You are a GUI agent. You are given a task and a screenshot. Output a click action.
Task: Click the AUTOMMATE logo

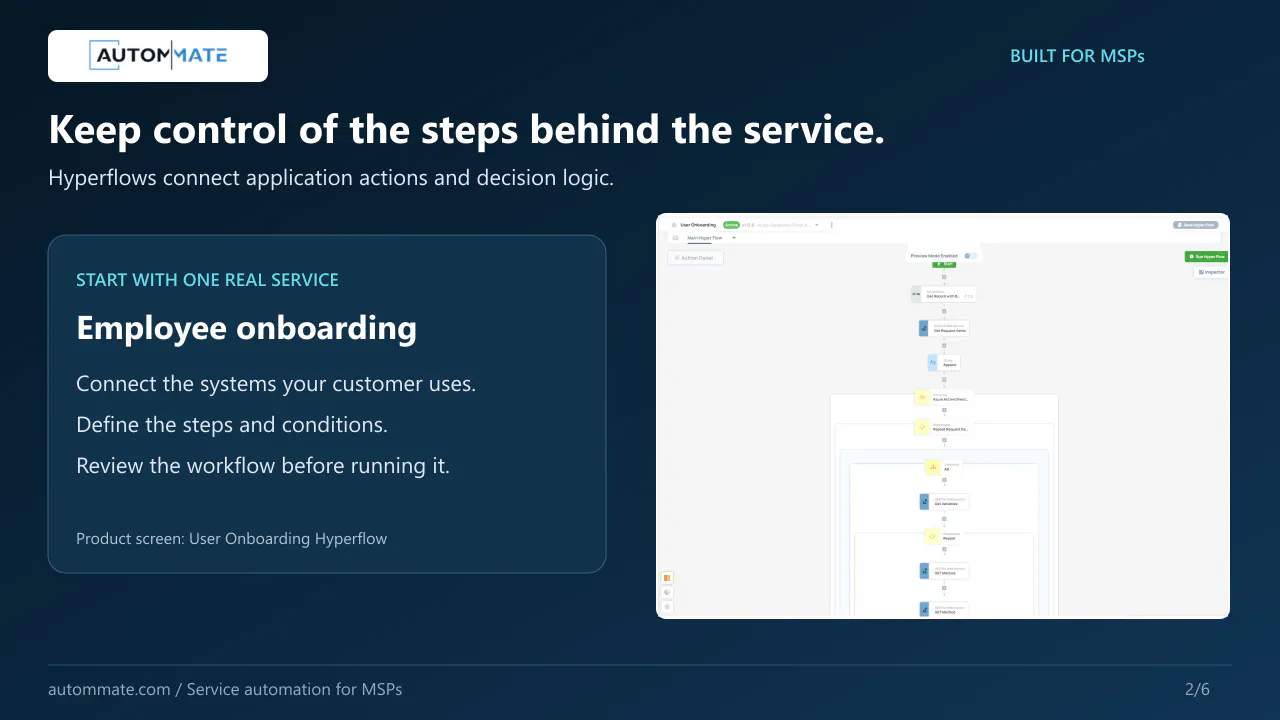[x=158, y=56]
